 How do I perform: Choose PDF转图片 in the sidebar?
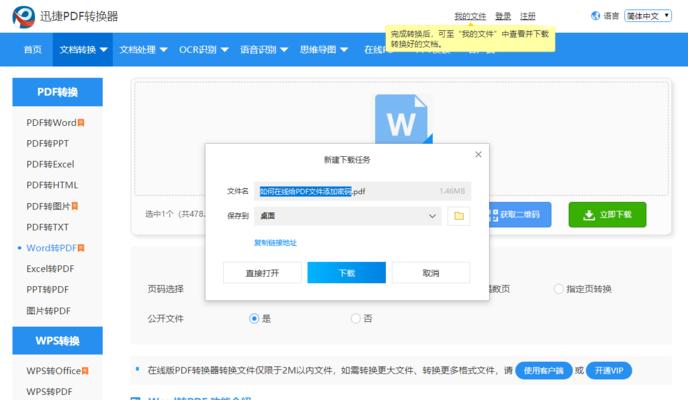48,206
